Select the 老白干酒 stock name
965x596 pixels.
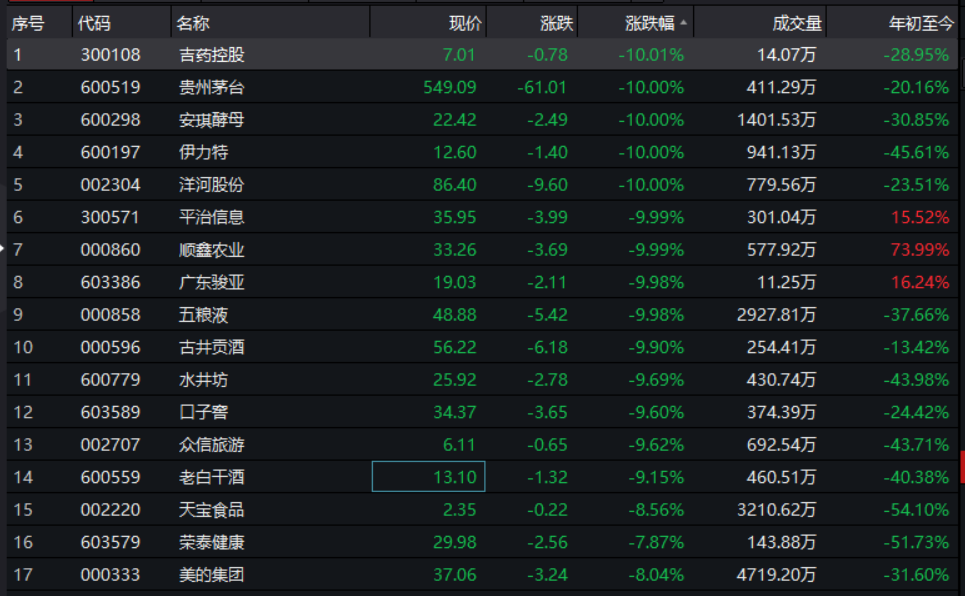(x=212, y=477)
